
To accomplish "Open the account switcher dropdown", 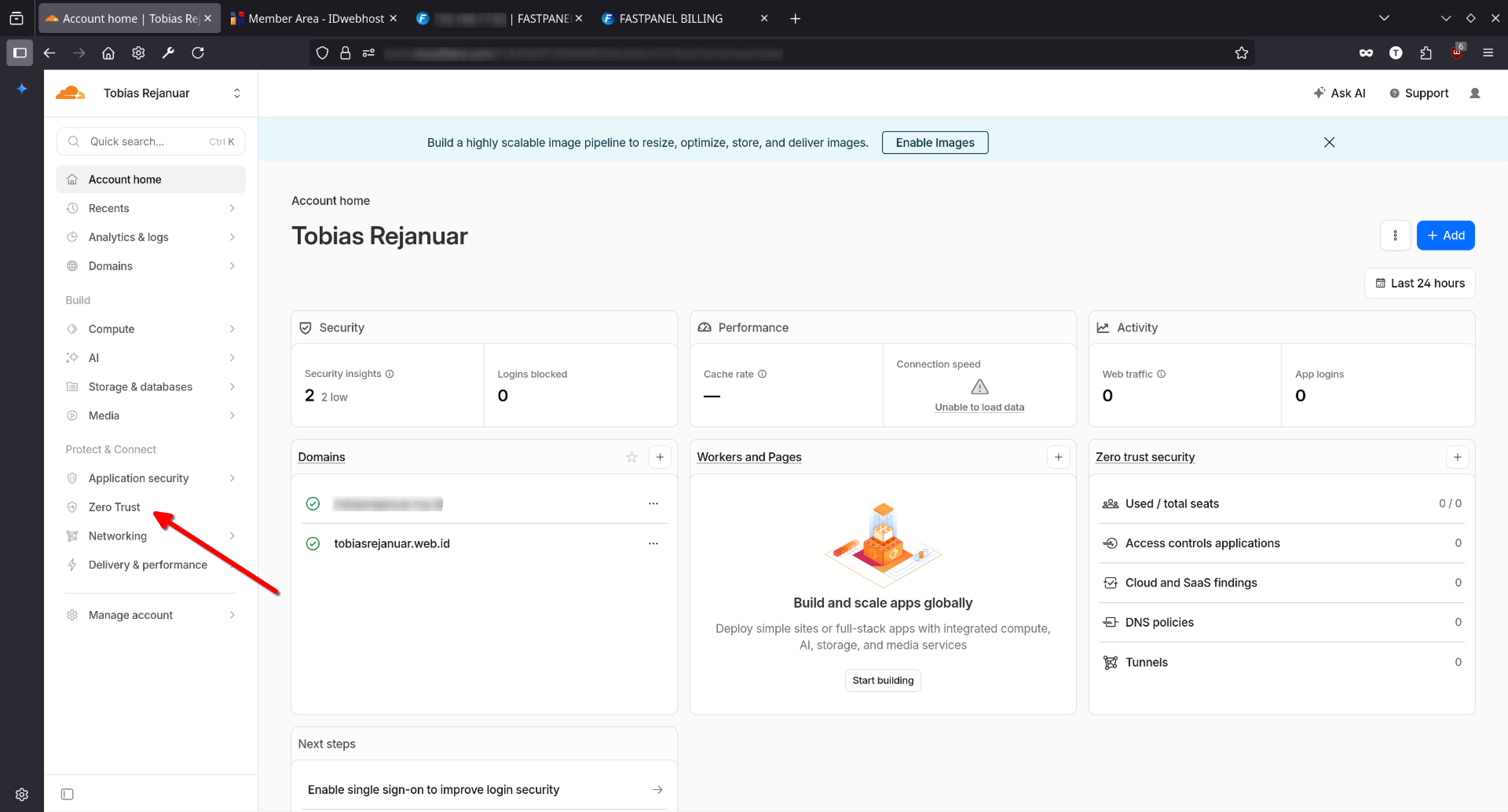I will [236, 93].
